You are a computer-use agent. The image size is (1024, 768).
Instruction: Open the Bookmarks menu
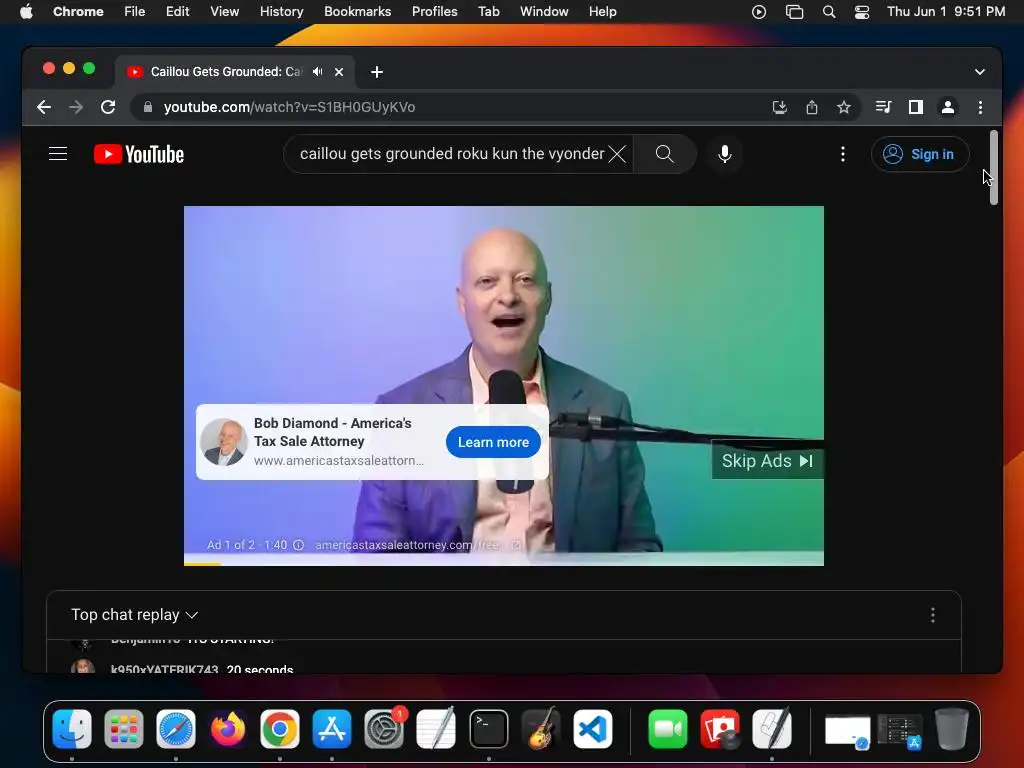click(357, 12)
